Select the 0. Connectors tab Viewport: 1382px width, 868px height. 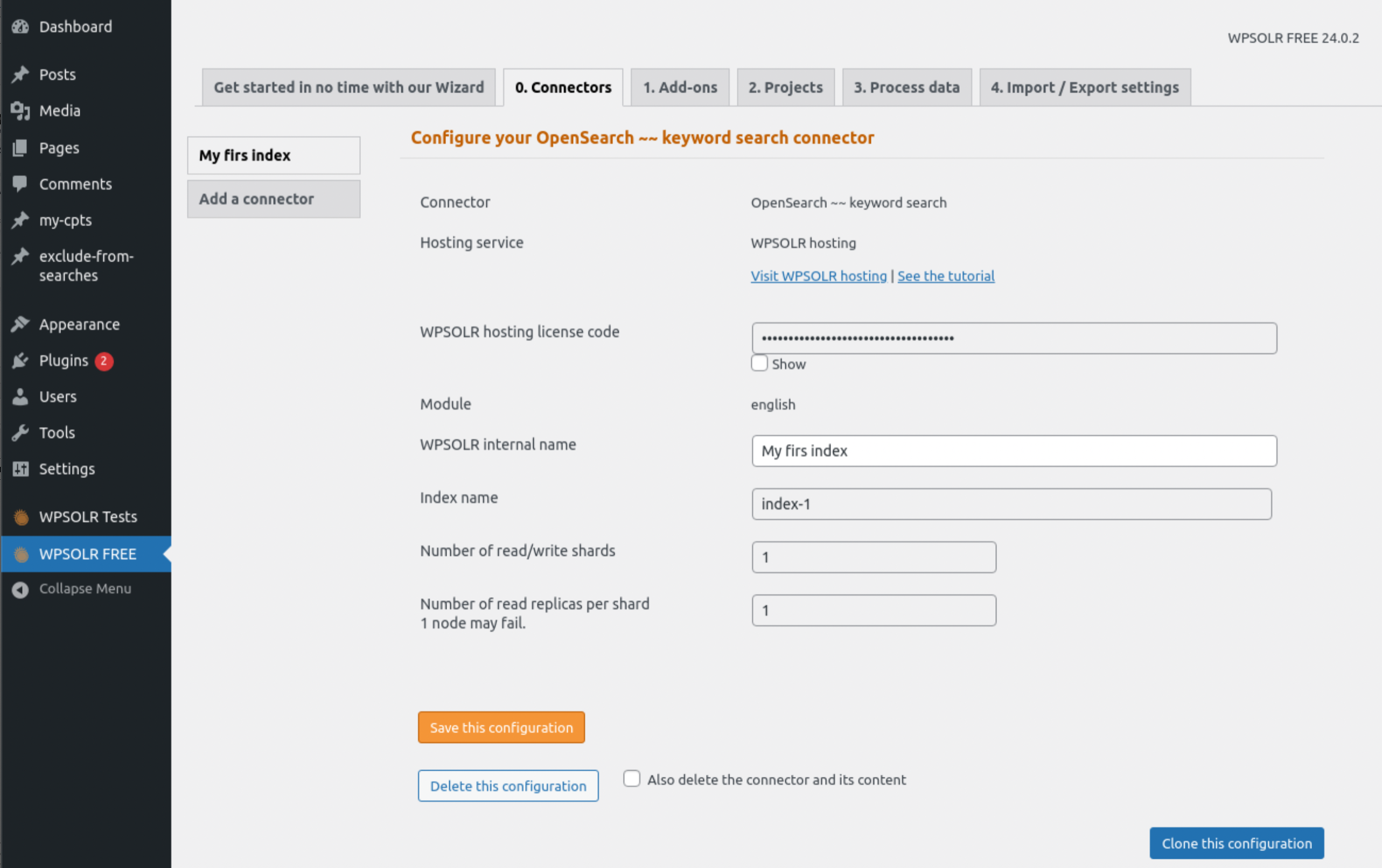tap(563, 87)
